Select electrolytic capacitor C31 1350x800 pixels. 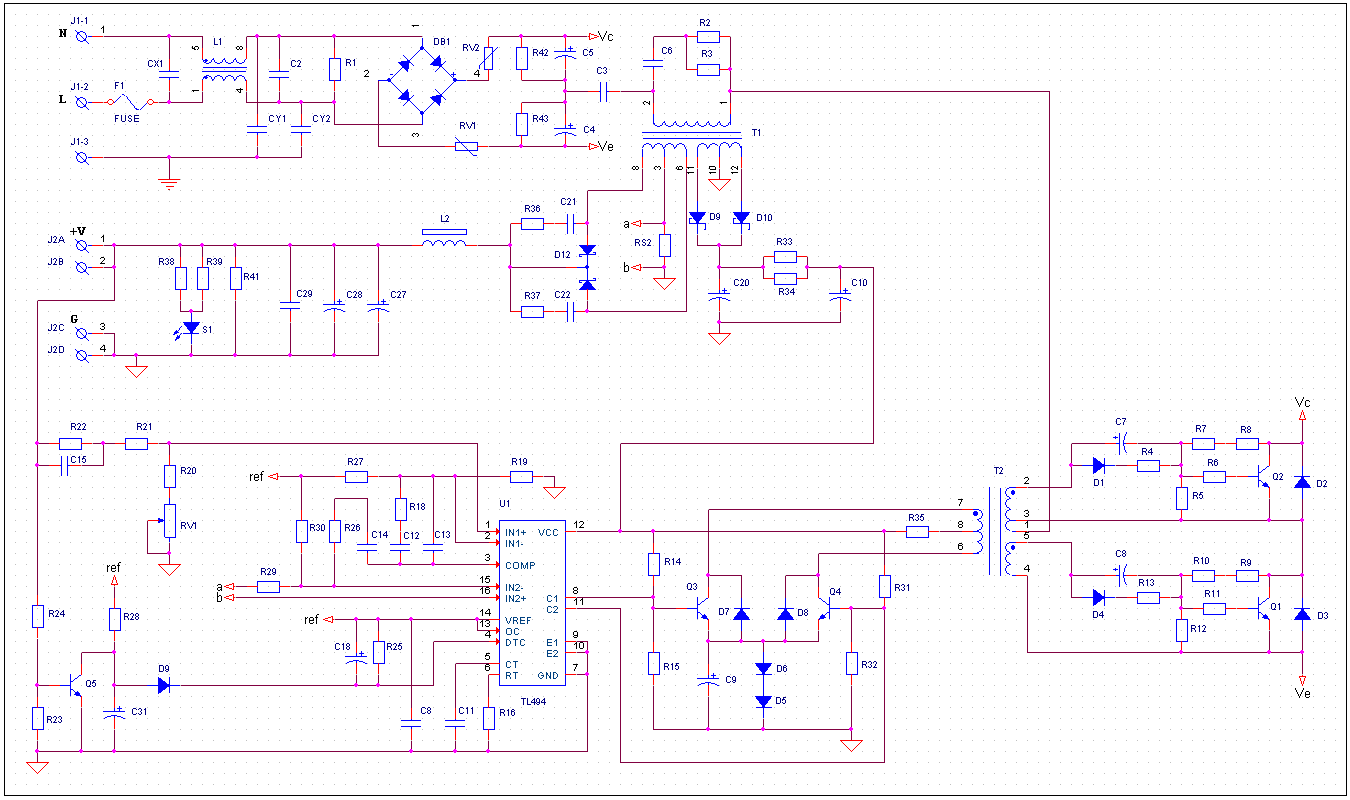pos(114,714)
